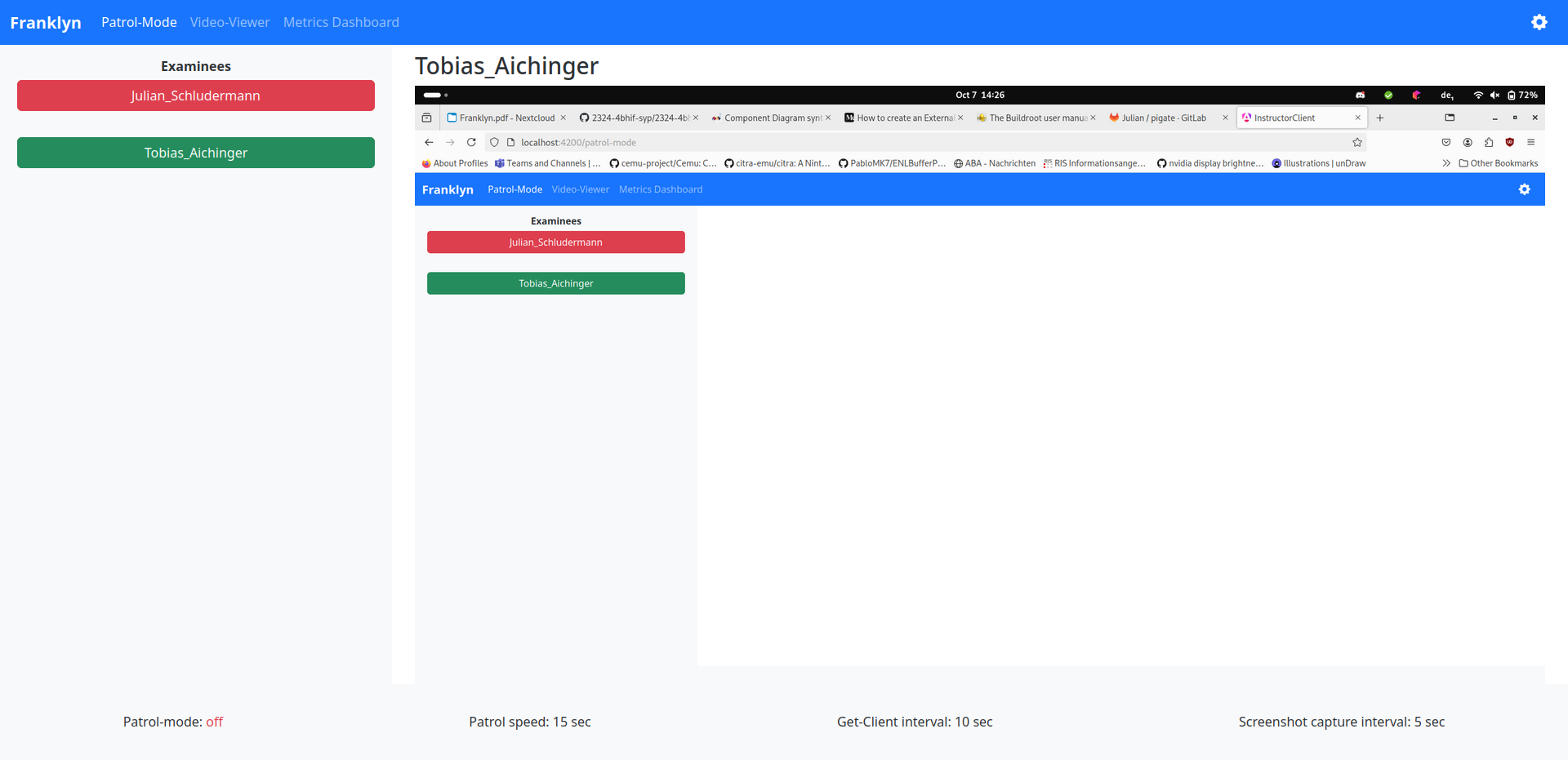1568x760 pixels.
Task: Click the localhost:4200/patrol-mode address field
Action: click(925, 142)
